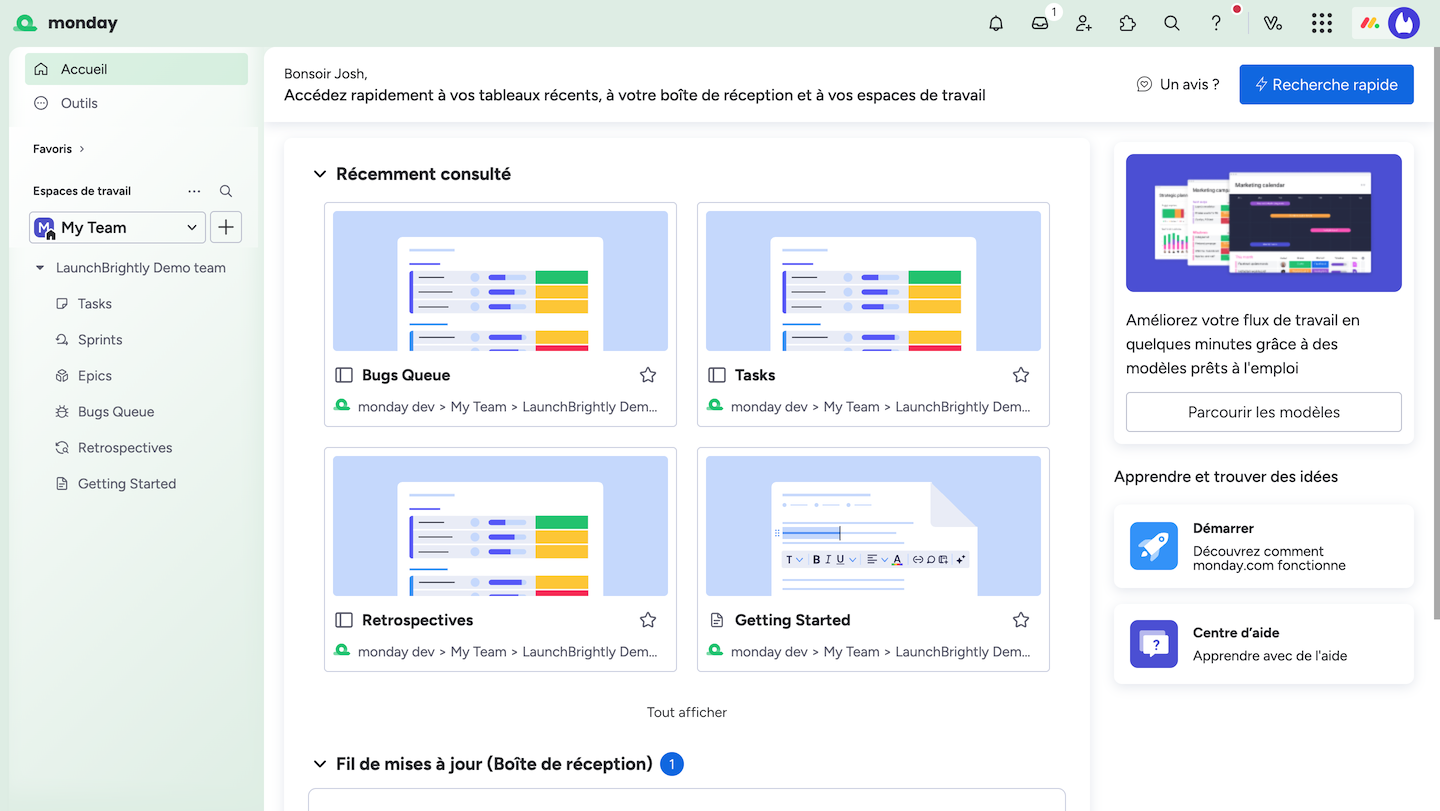Click the Getting Started breadcrumb path text
This screenshot has height=811, width=1440.
881,652
